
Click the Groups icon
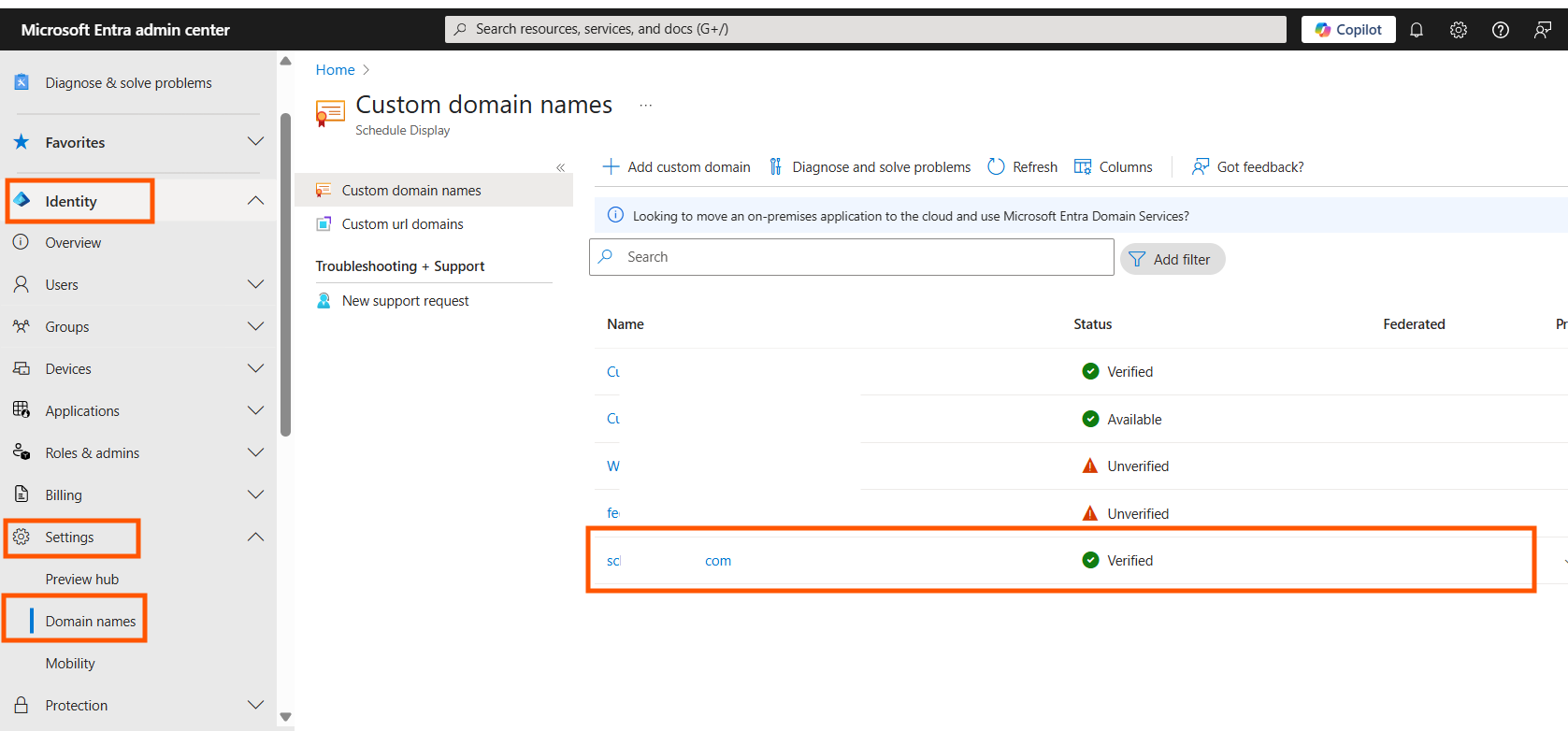pyautogui.click(x=21, y=326)
